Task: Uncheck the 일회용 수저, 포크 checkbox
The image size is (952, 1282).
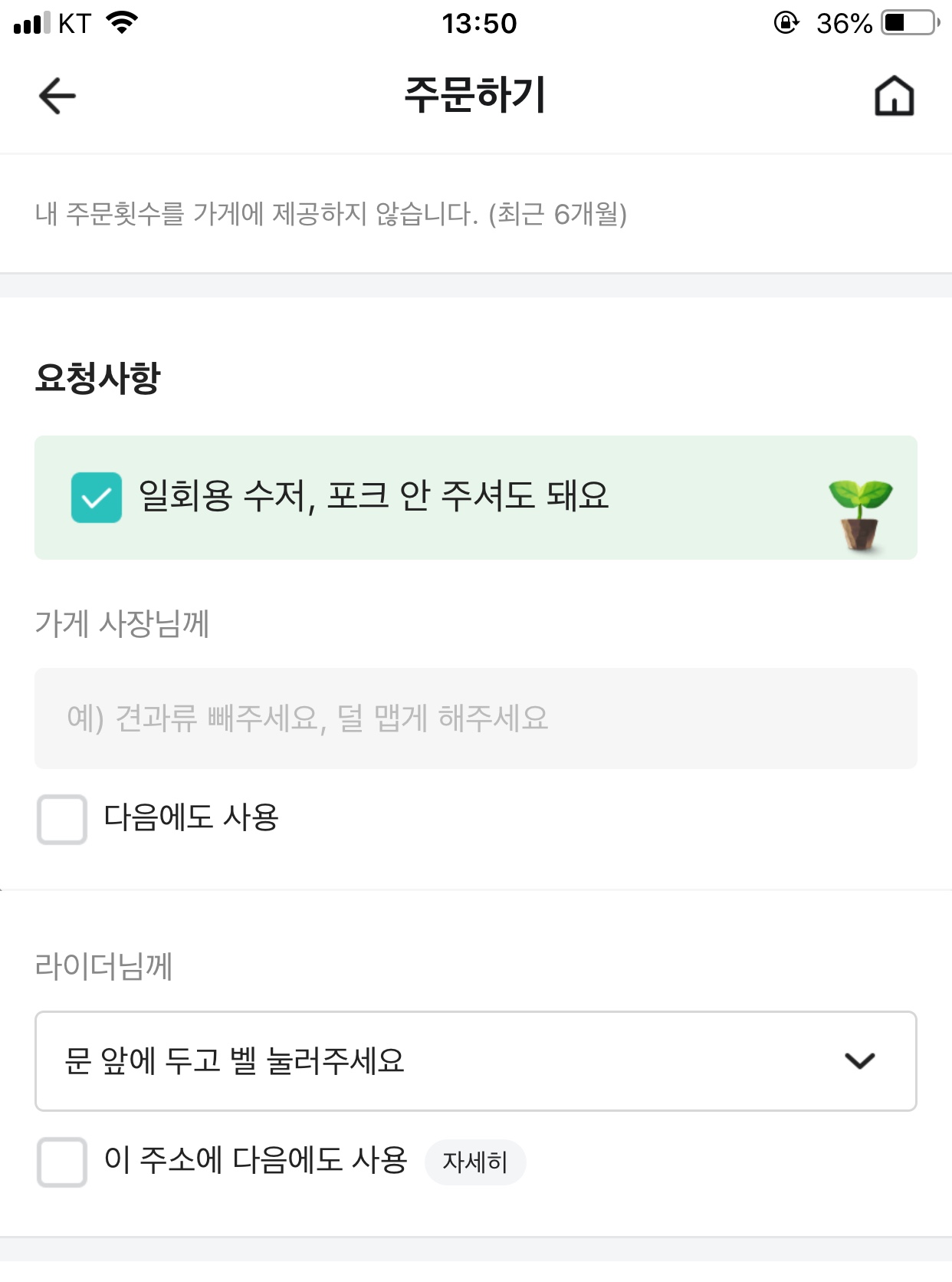Action: click(x=97, y=498)
